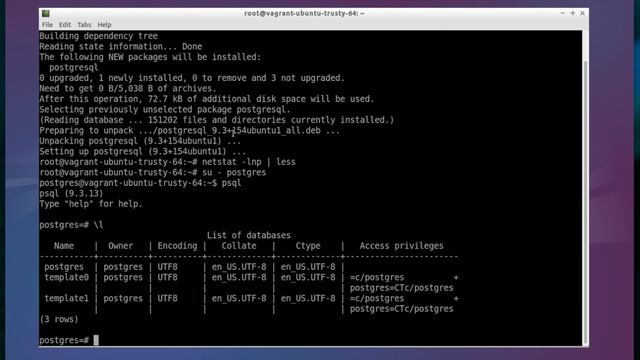640x360 pixels.
Task: Click 'Reading state information... Done' line
Action: (121, 47)
